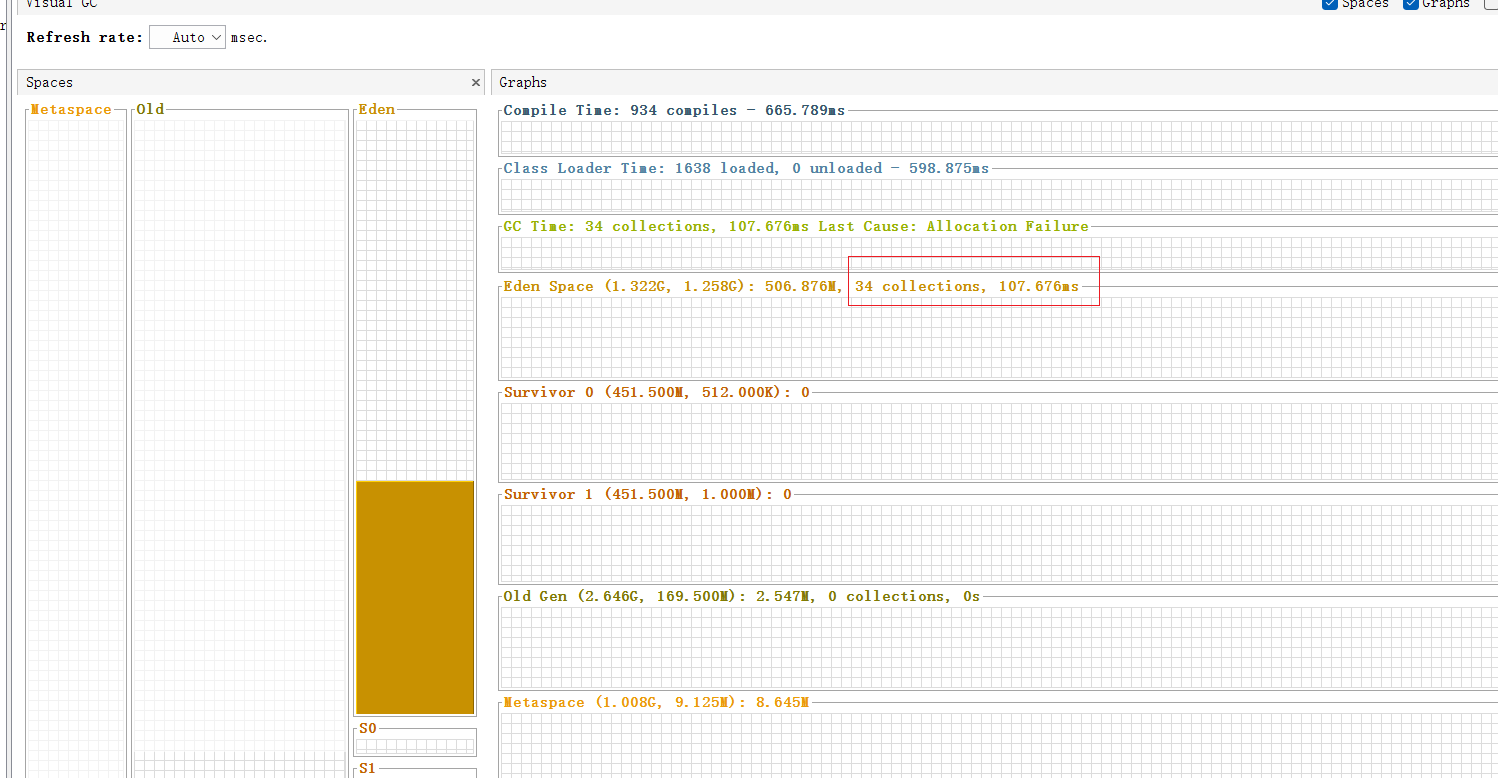The image size is (1498, 778).
Task: Select the Old Gen graph
Action: [998, 647]
